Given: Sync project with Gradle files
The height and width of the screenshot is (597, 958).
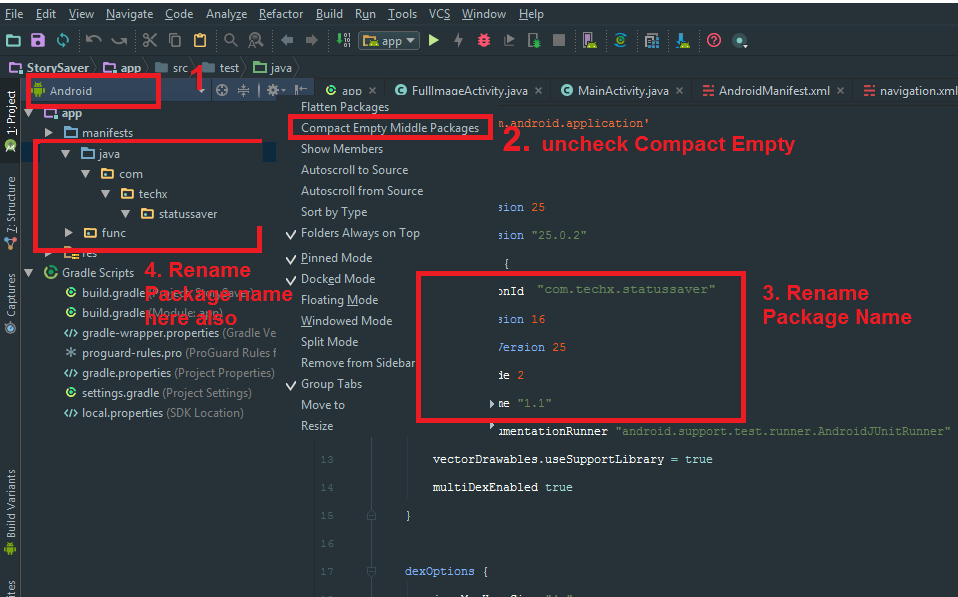Looking at the screenshot, I should click(622, 40).
